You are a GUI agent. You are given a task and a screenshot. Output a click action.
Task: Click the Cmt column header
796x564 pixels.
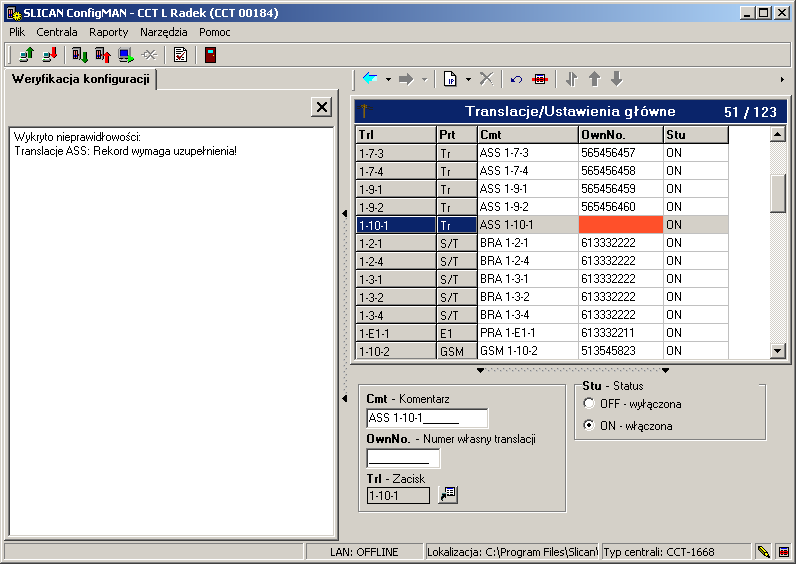pos(527,135)
